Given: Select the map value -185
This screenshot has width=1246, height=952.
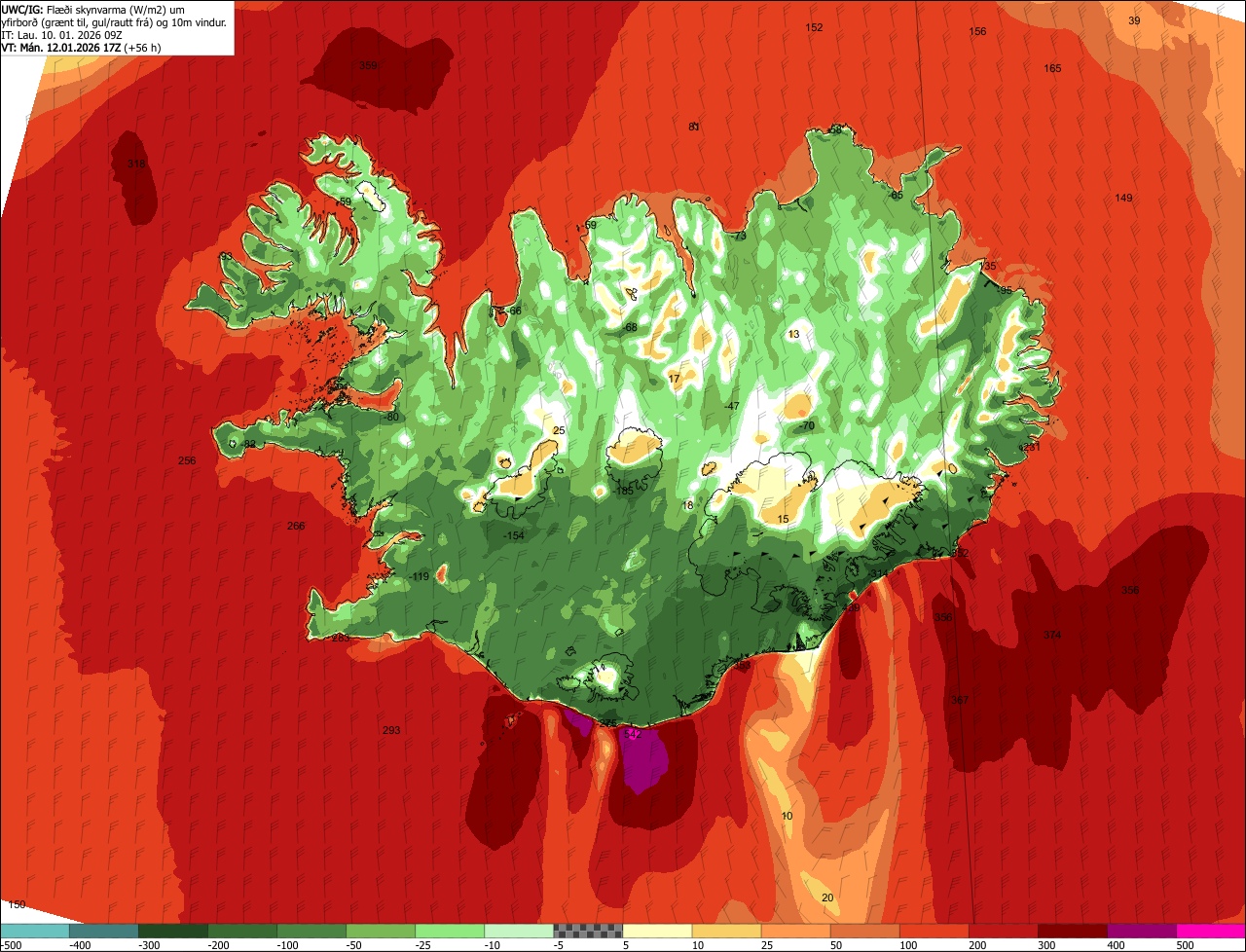Looking at the screenshot, I should pyautogui.click(x=624, y=491).
